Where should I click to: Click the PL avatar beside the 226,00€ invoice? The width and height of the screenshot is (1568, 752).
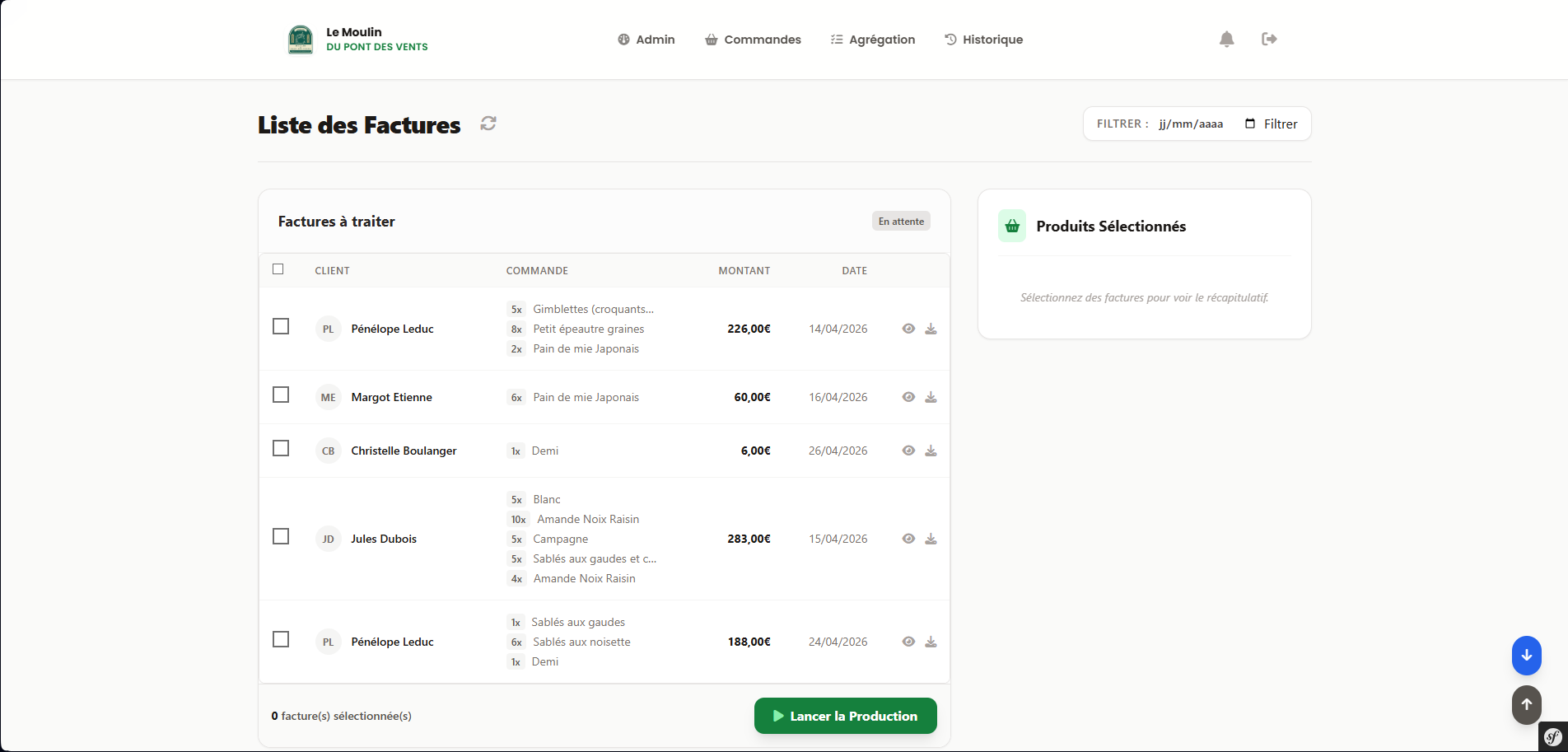pos(329,329)
